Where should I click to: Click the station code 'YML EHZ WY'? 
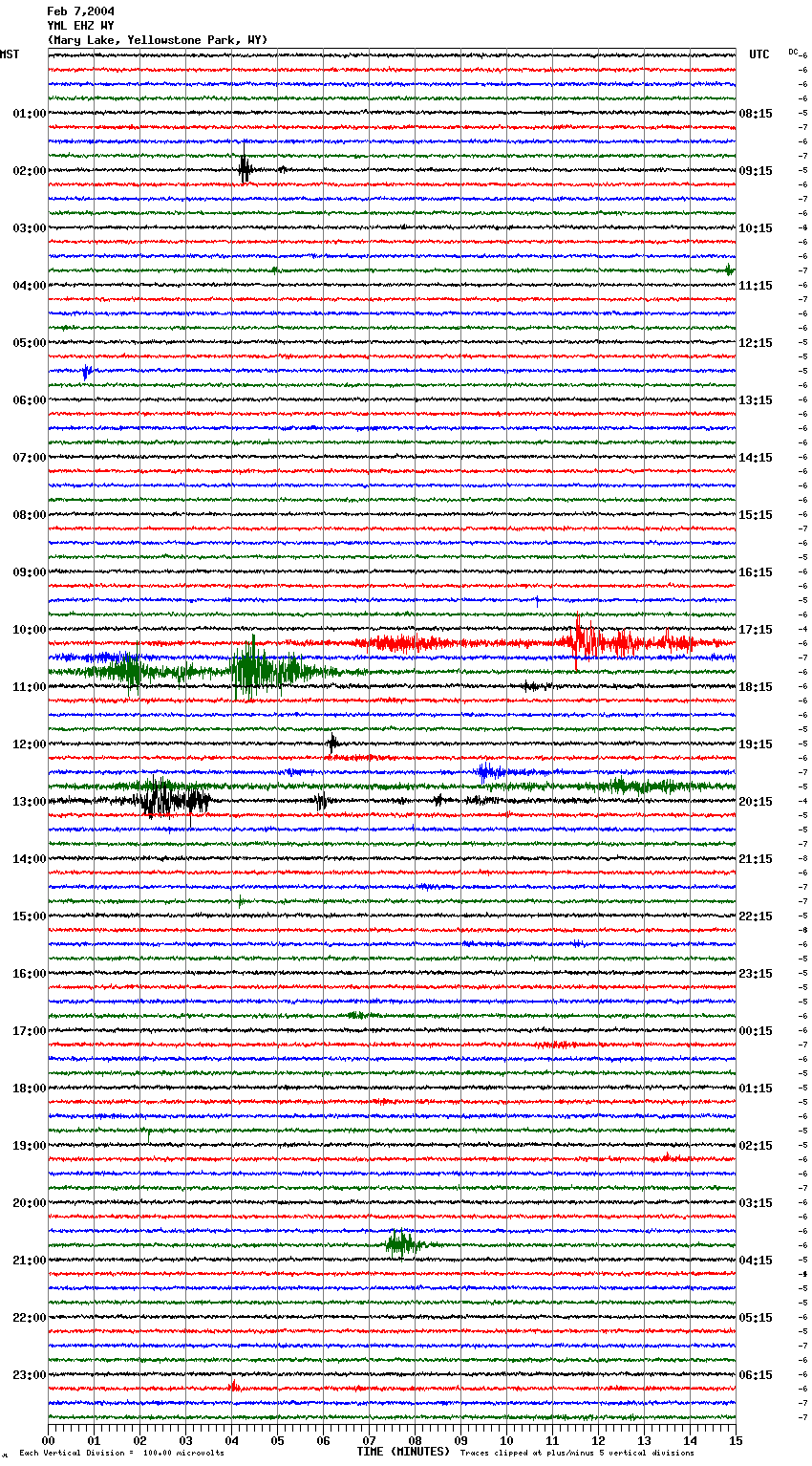[80, 26]
